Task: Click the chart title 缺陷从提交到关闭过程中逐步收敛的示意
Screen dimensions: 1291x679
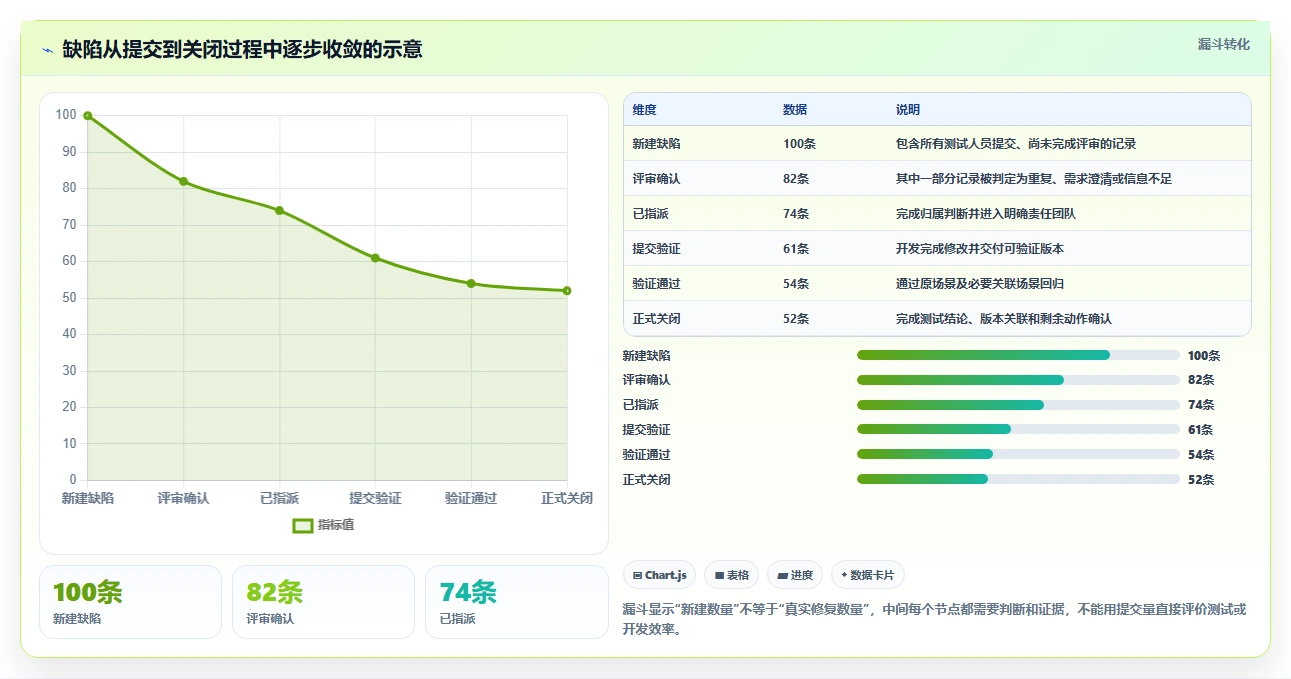Action: point(242,49)
